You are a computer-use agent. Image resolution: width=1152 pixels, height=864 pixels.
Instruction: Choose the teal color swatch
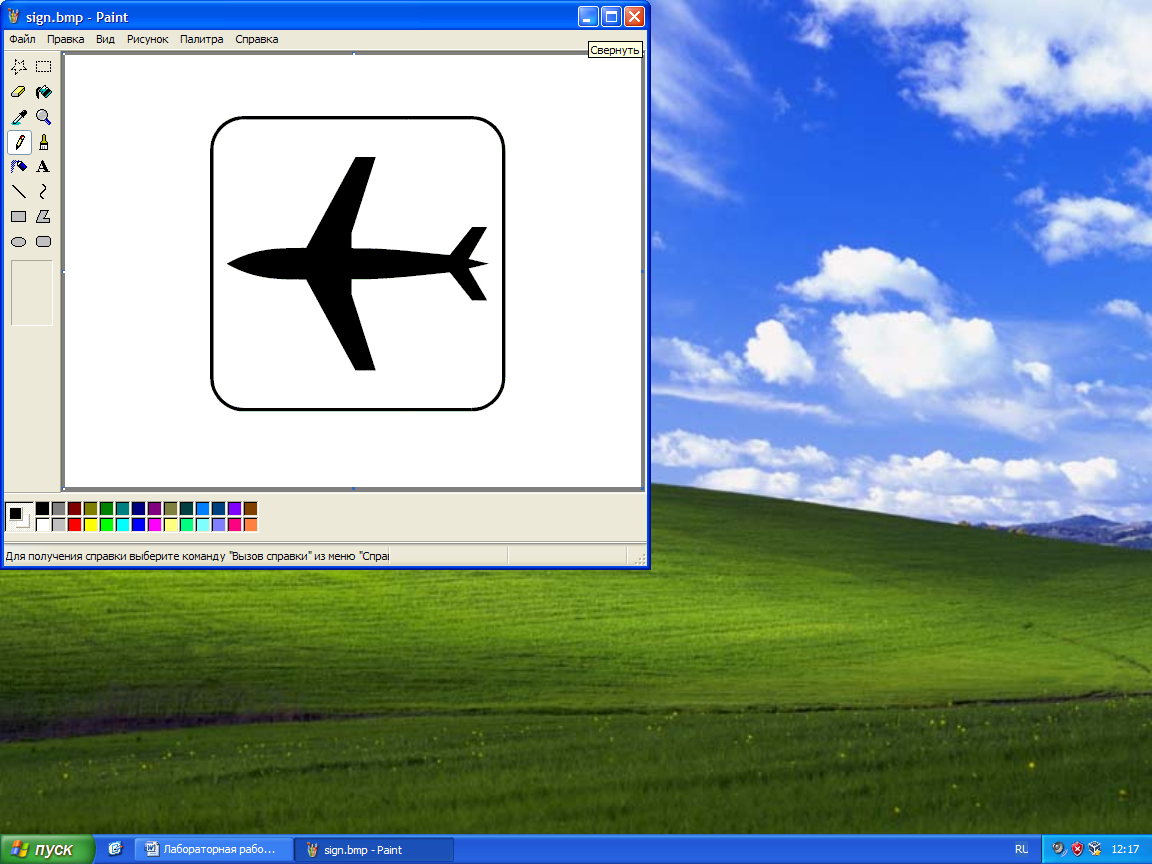(123, 508)
